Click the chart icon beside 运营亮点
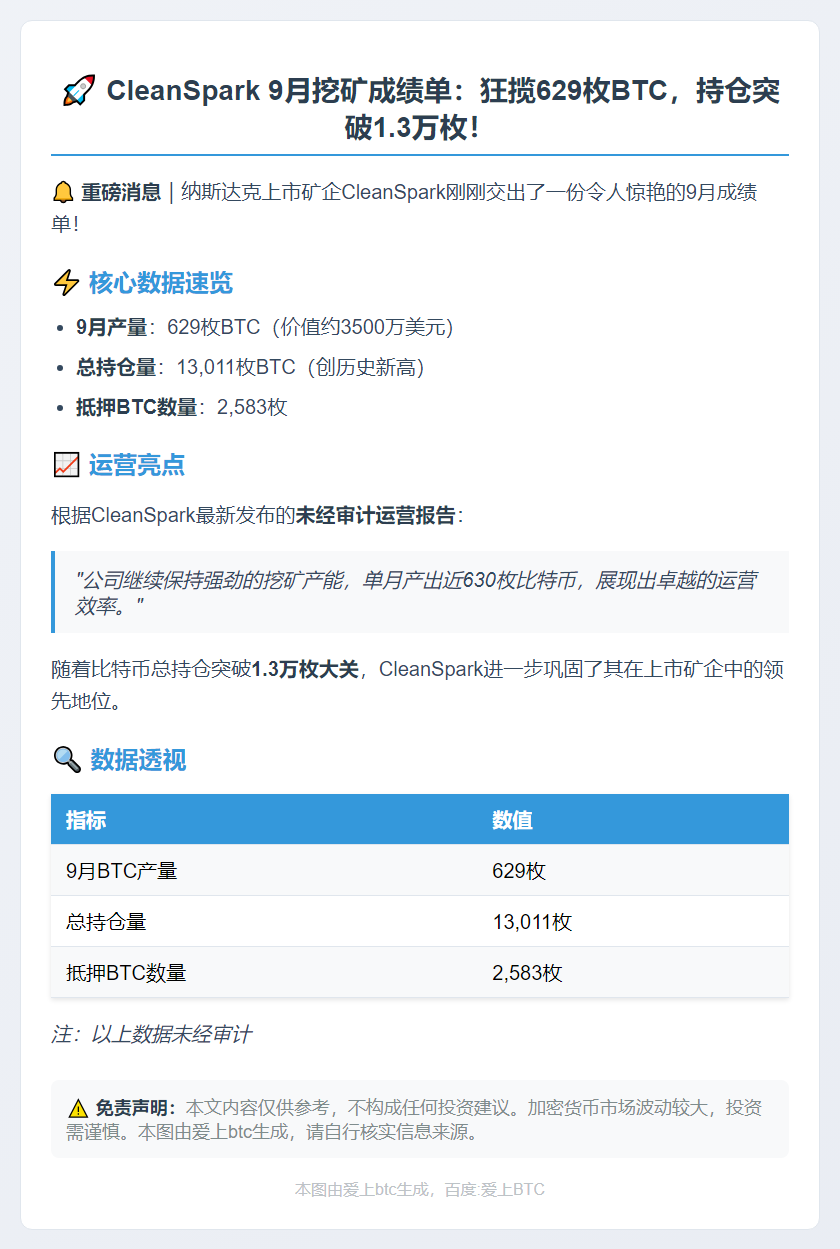Viewport: 840px width, 1249px height. click(66, 465)
